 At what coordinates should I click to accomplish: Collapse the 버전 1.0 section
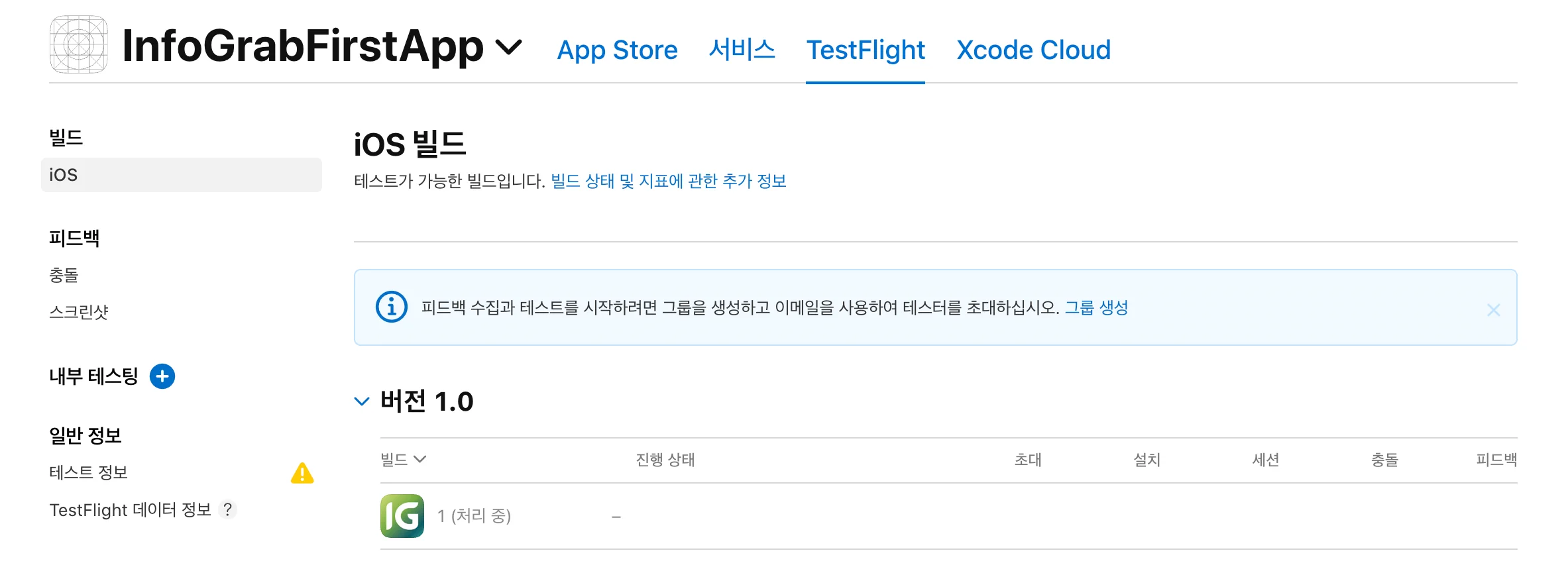[x=362, y=401]
